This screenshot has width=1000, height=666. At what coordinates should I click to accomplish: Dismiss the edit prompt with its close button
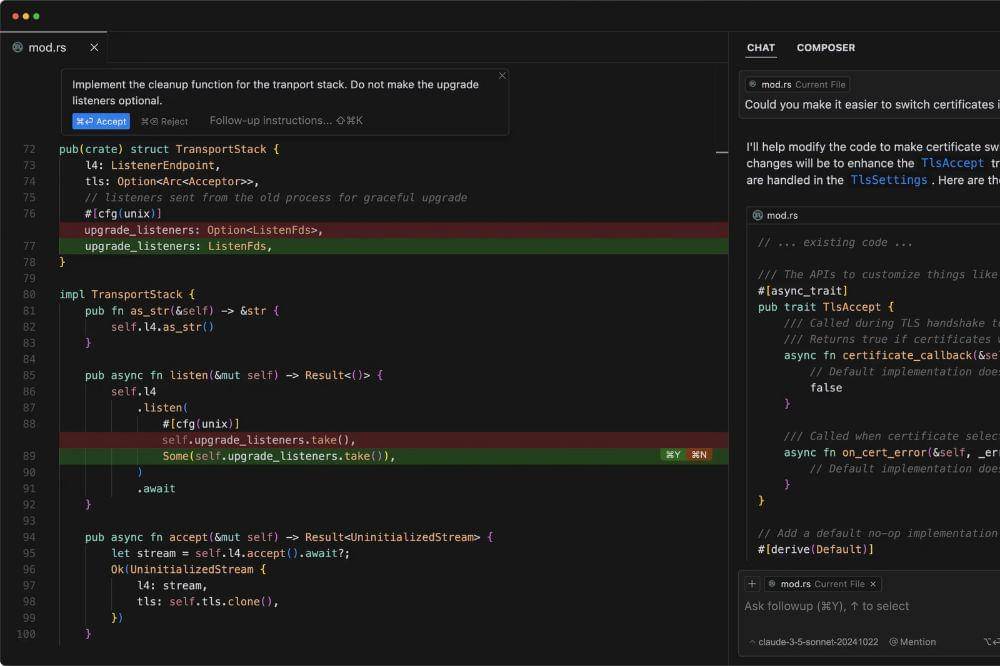pyautogui.click(x=502, y=75)
